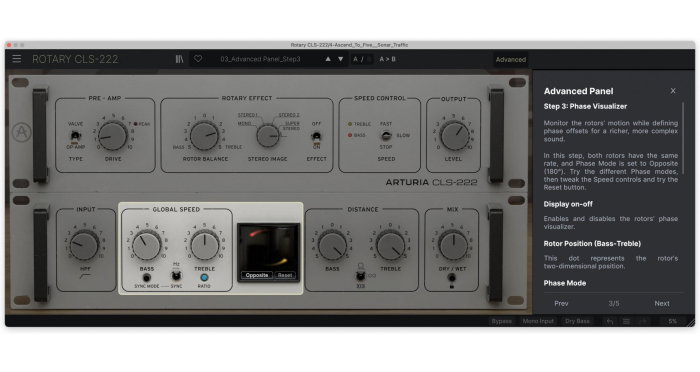This screenshot has height=372, width=700.
Task: Click the Rotor Balance knob
Action: coord(204,136)
